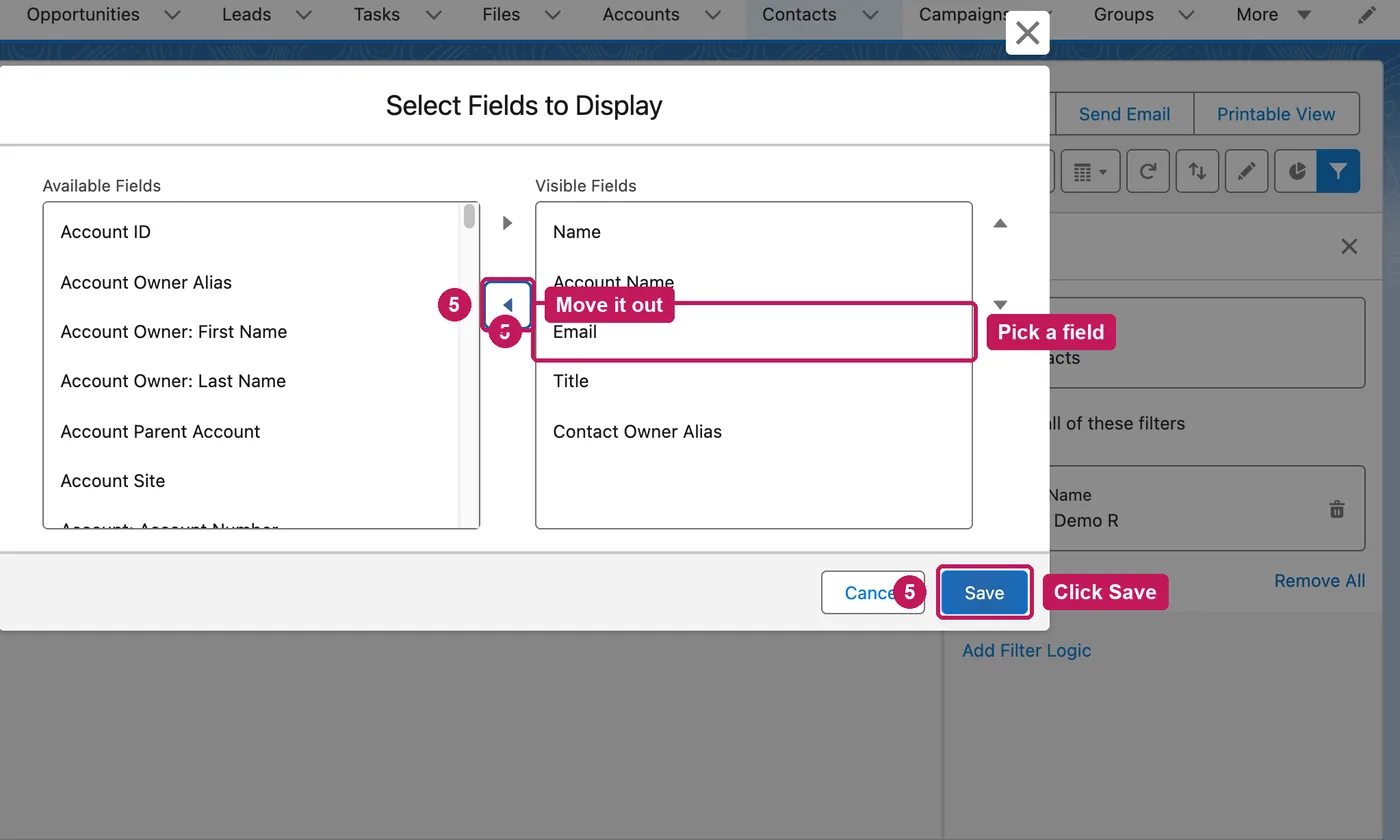Expand the Contacts tab chevron
Screen dimensions: 1400x840
[x=870, y=15]
